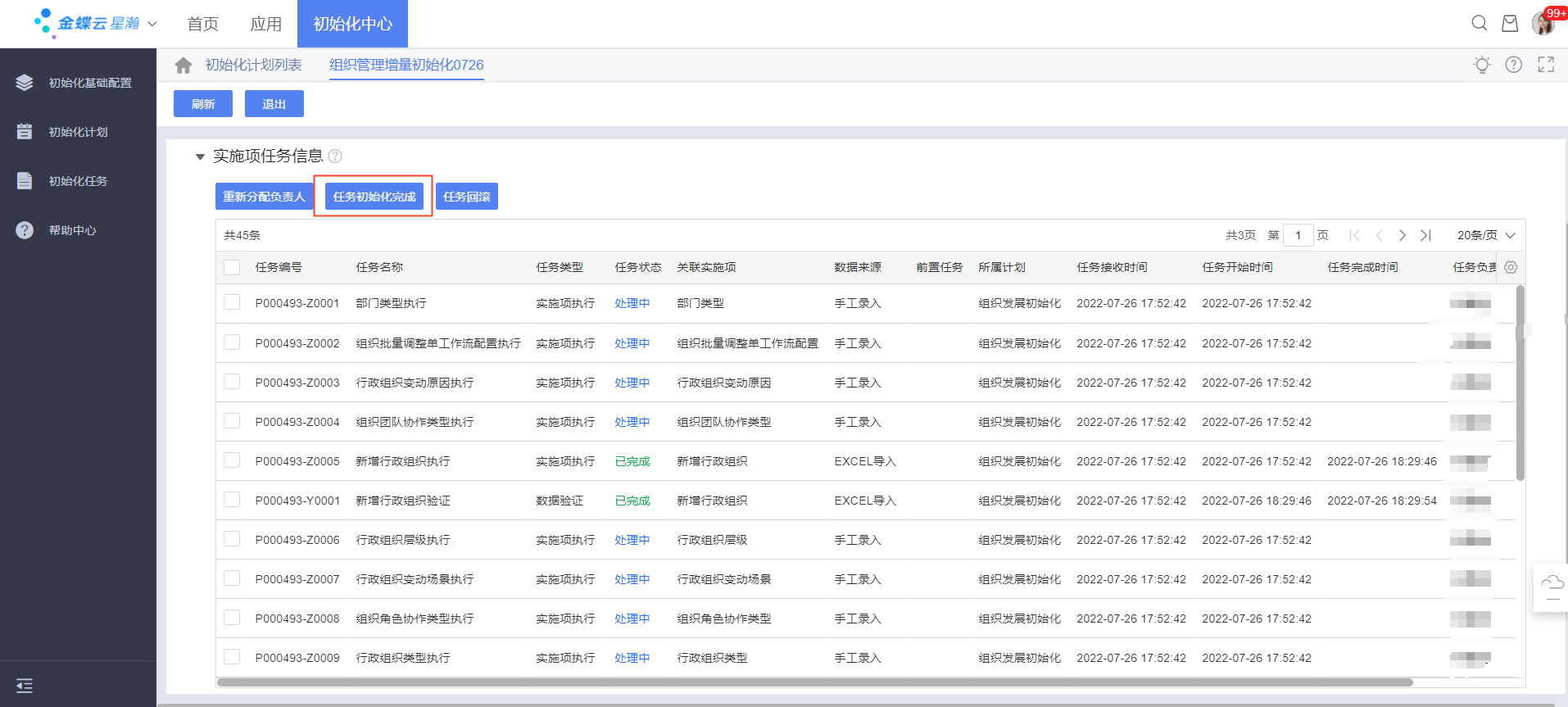The height and width of the screenshot is (707, 1568).
Task: Click the home icon in breadcrumb
Action: 184,65
